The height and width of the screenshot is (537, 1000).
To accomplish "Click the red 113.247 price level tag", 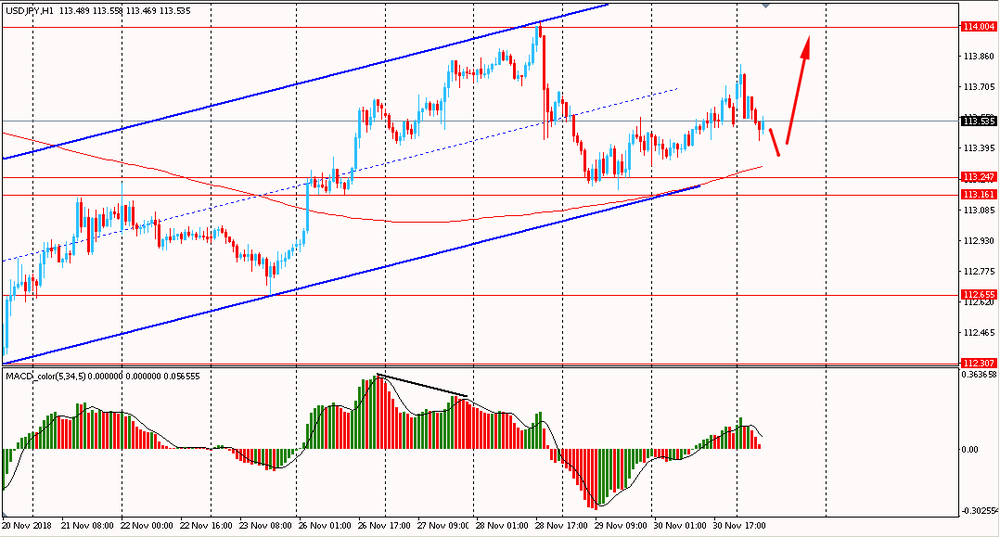I will point(978,177).
